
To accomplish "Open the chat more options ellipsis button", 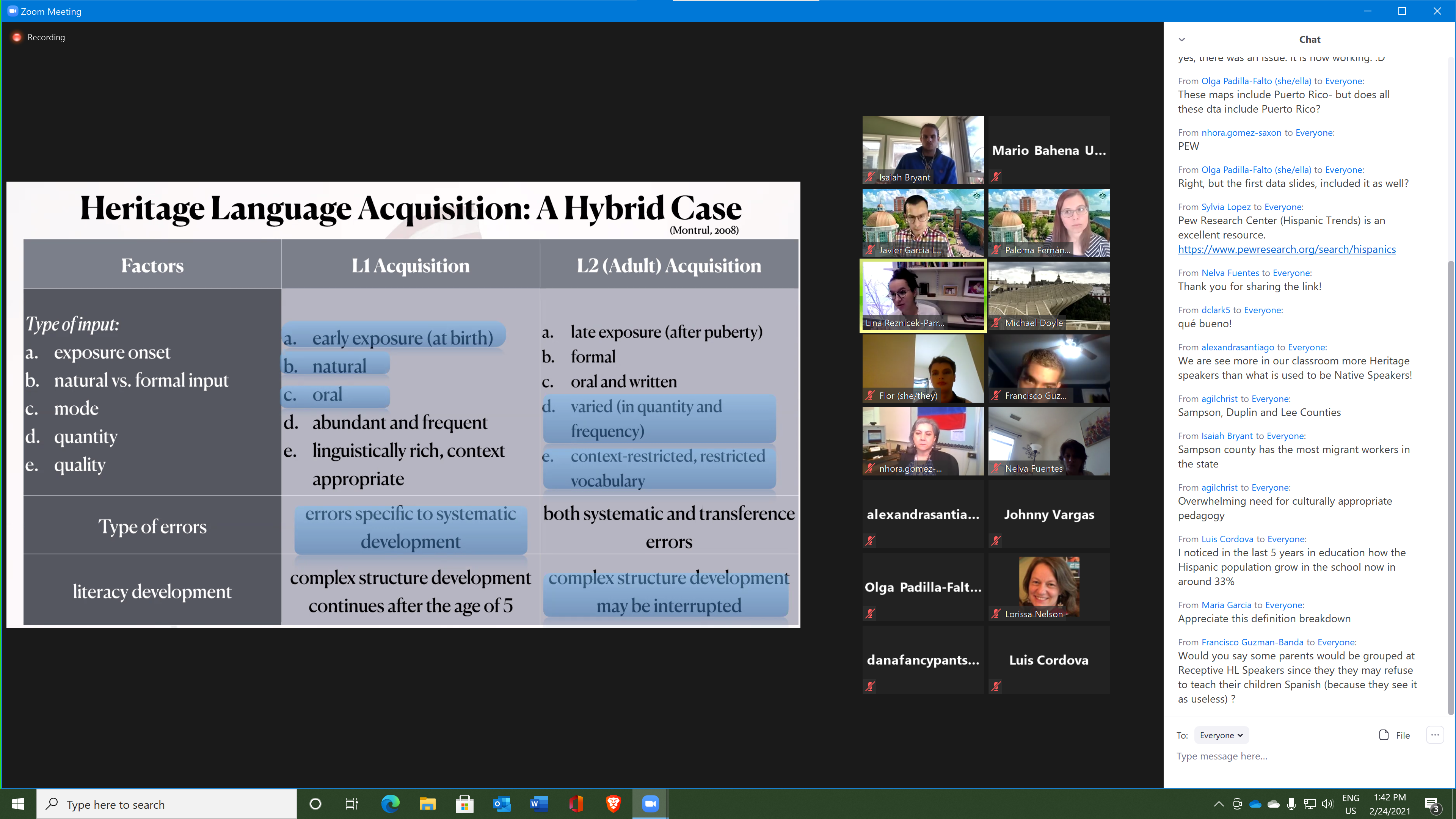I will click(1434, 735).
